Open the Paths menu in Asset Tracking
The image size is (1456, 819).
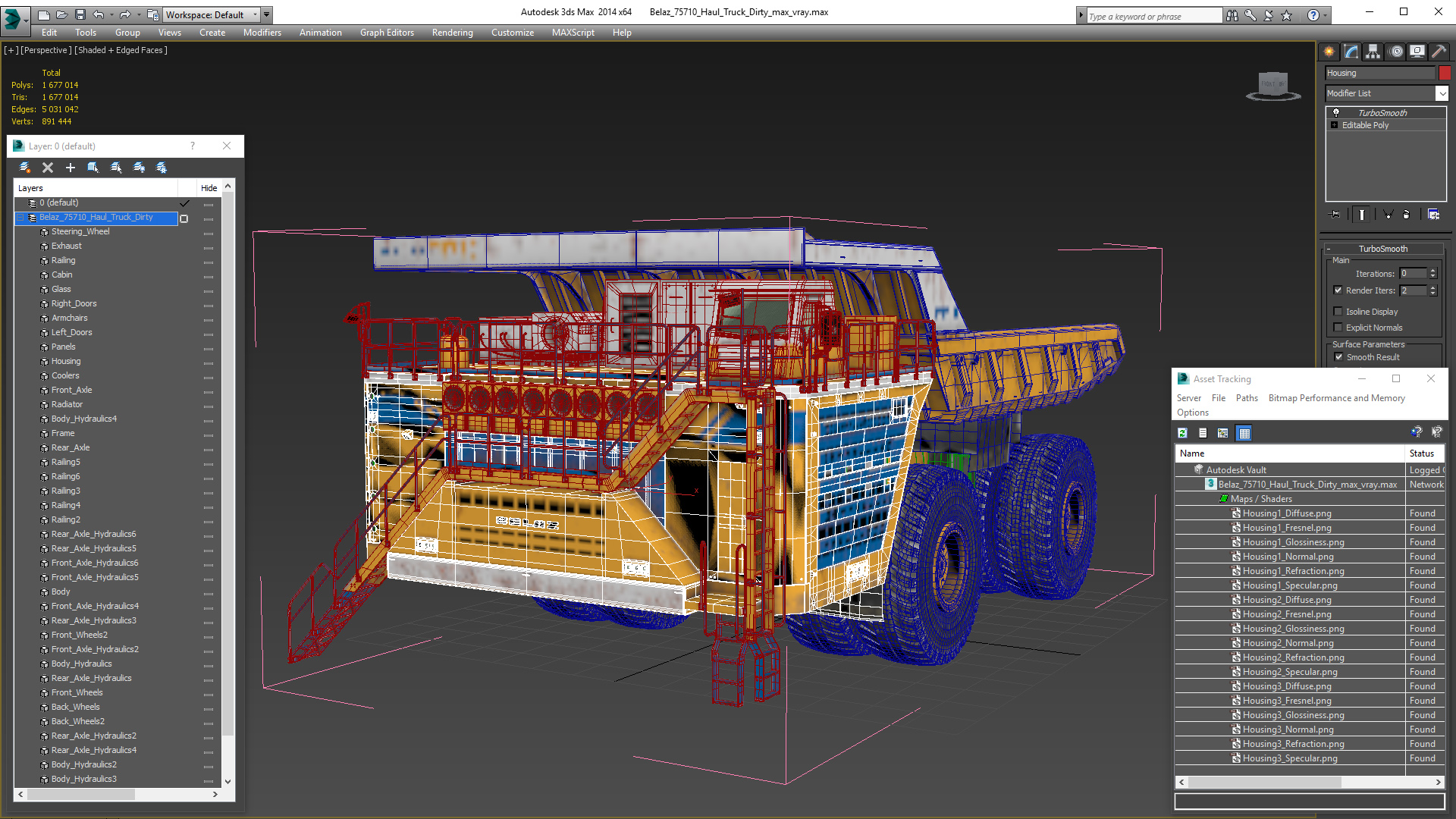pyautogui.click(x=1246, y=398)
